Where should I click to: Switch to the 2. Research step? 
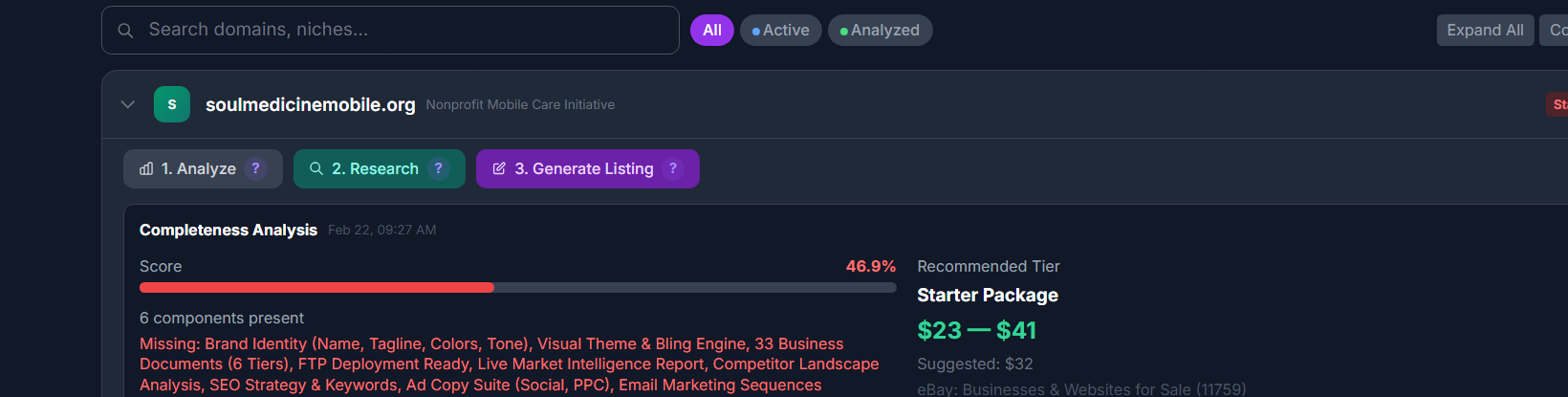click(x=375, y=169)
